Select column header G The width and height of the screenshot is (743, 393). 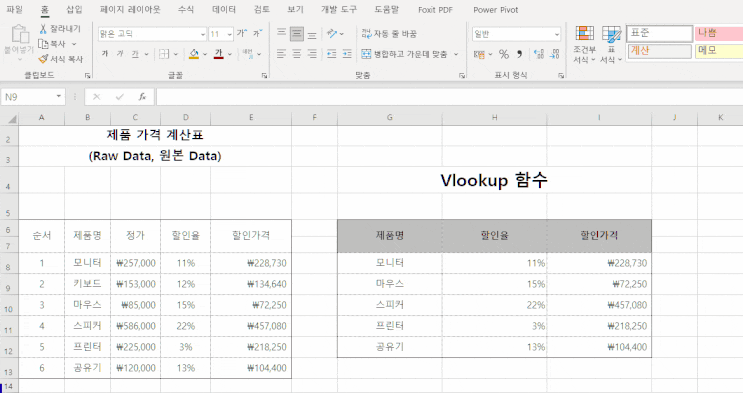click(x=390, y=118)
